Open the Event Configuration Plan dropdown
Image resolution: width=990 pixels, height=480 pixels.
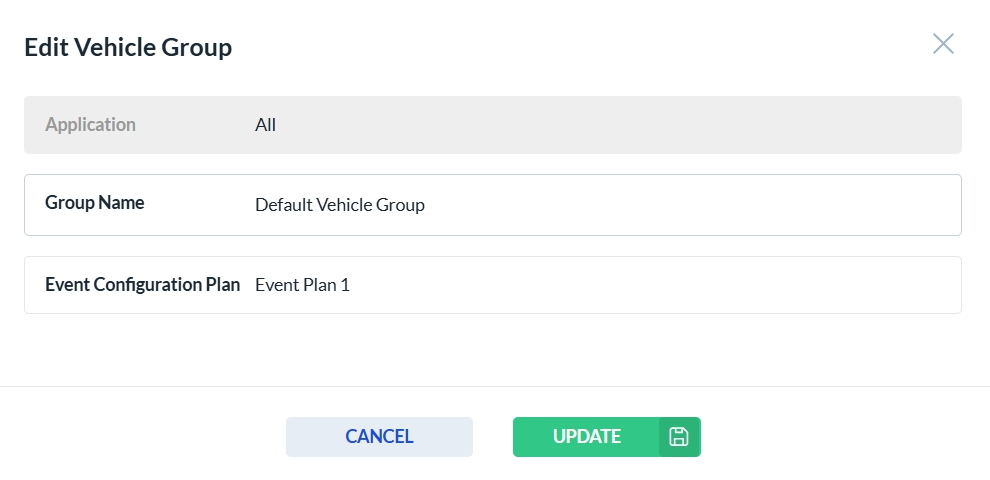[600, 285]
